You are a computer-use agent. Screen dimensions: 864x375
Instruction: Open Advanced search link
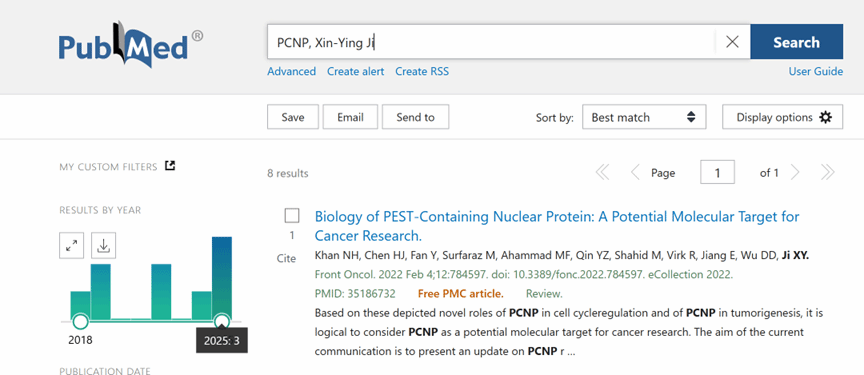tap(291, 72)
